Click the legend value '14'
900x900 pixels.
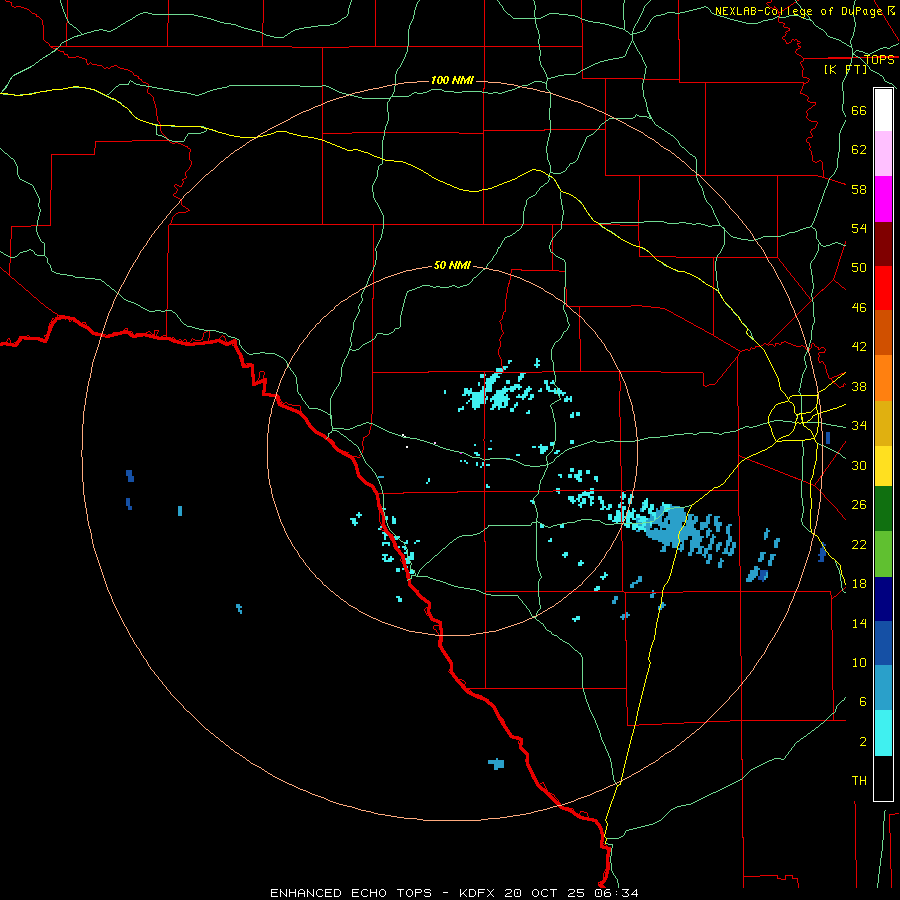pyautogui.click(x=859, y=623)
